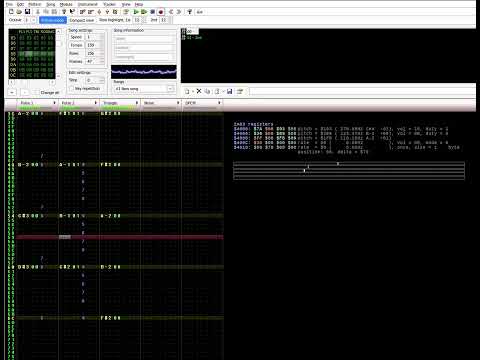
Task: Open load-instrument dropdown arrow
Action: [223, 91]
